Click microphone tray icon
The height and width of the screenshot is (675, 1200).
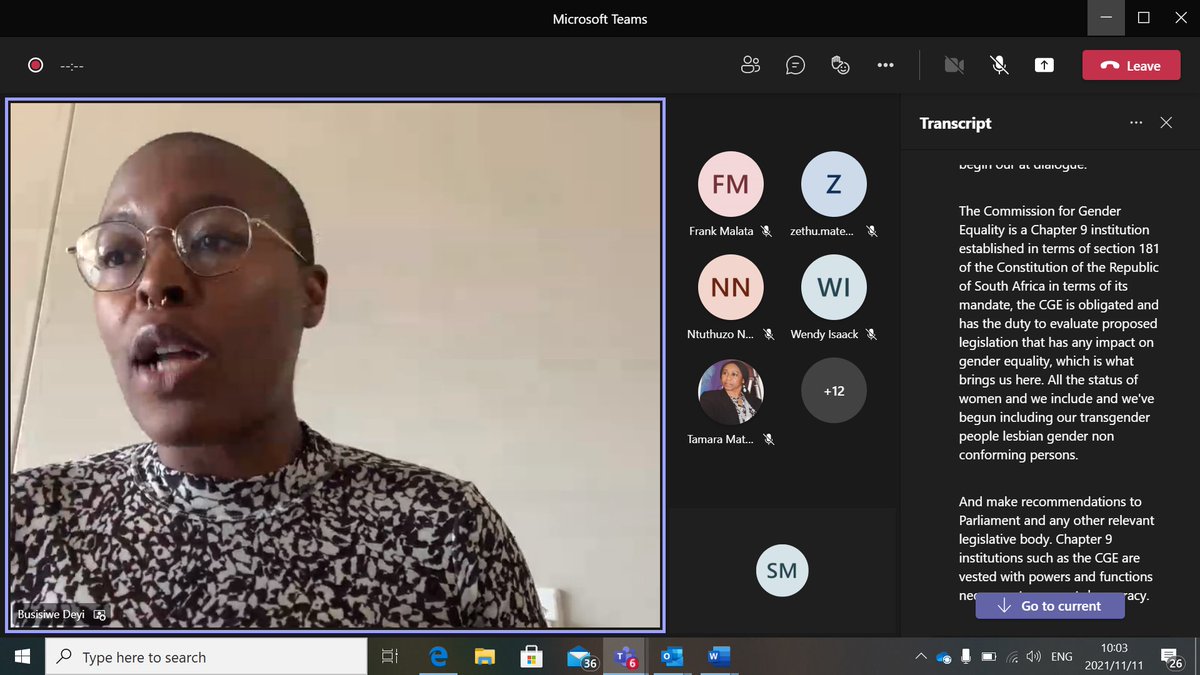(x=966, y=657)
